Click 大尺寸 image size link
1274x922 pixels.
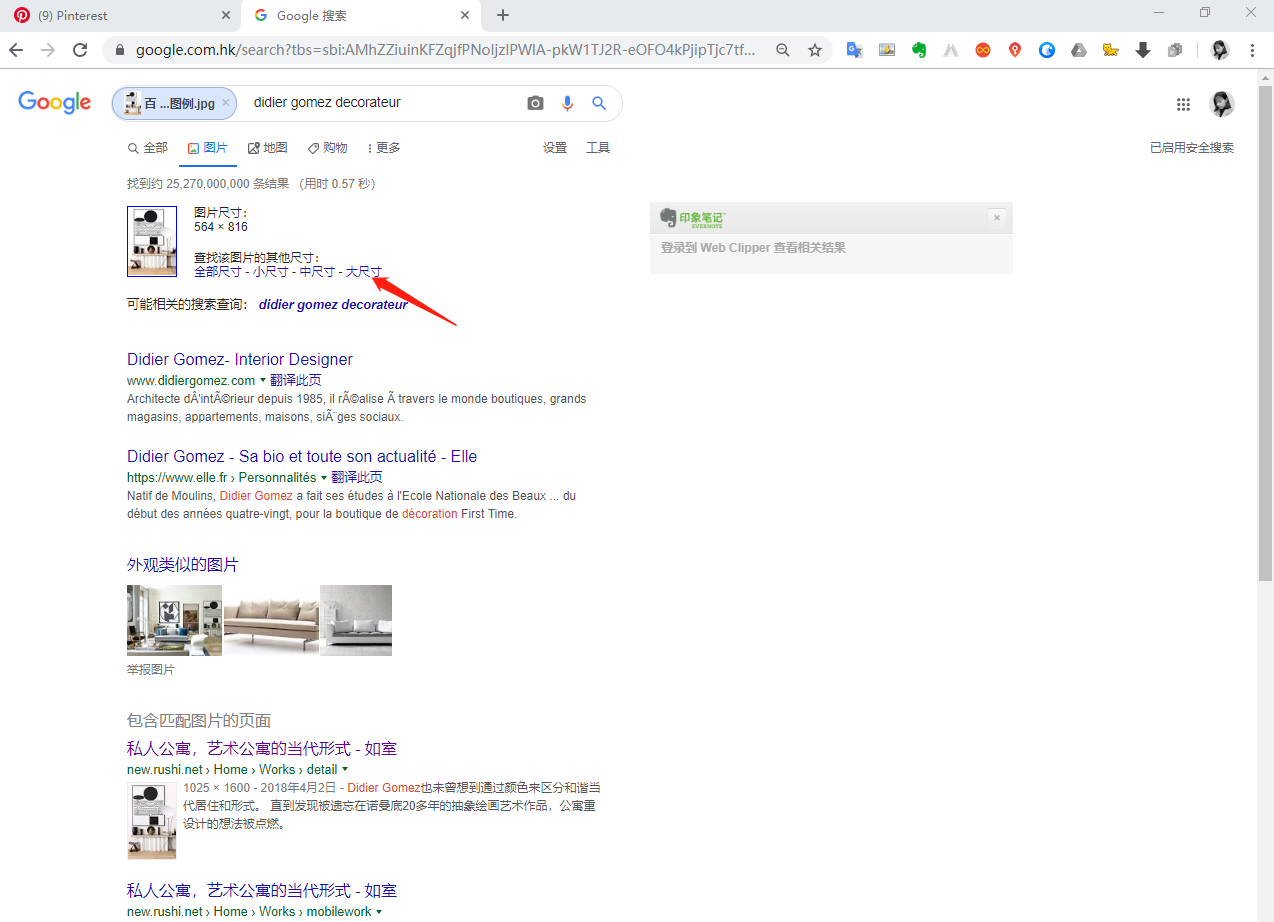[x=364, y=272]
